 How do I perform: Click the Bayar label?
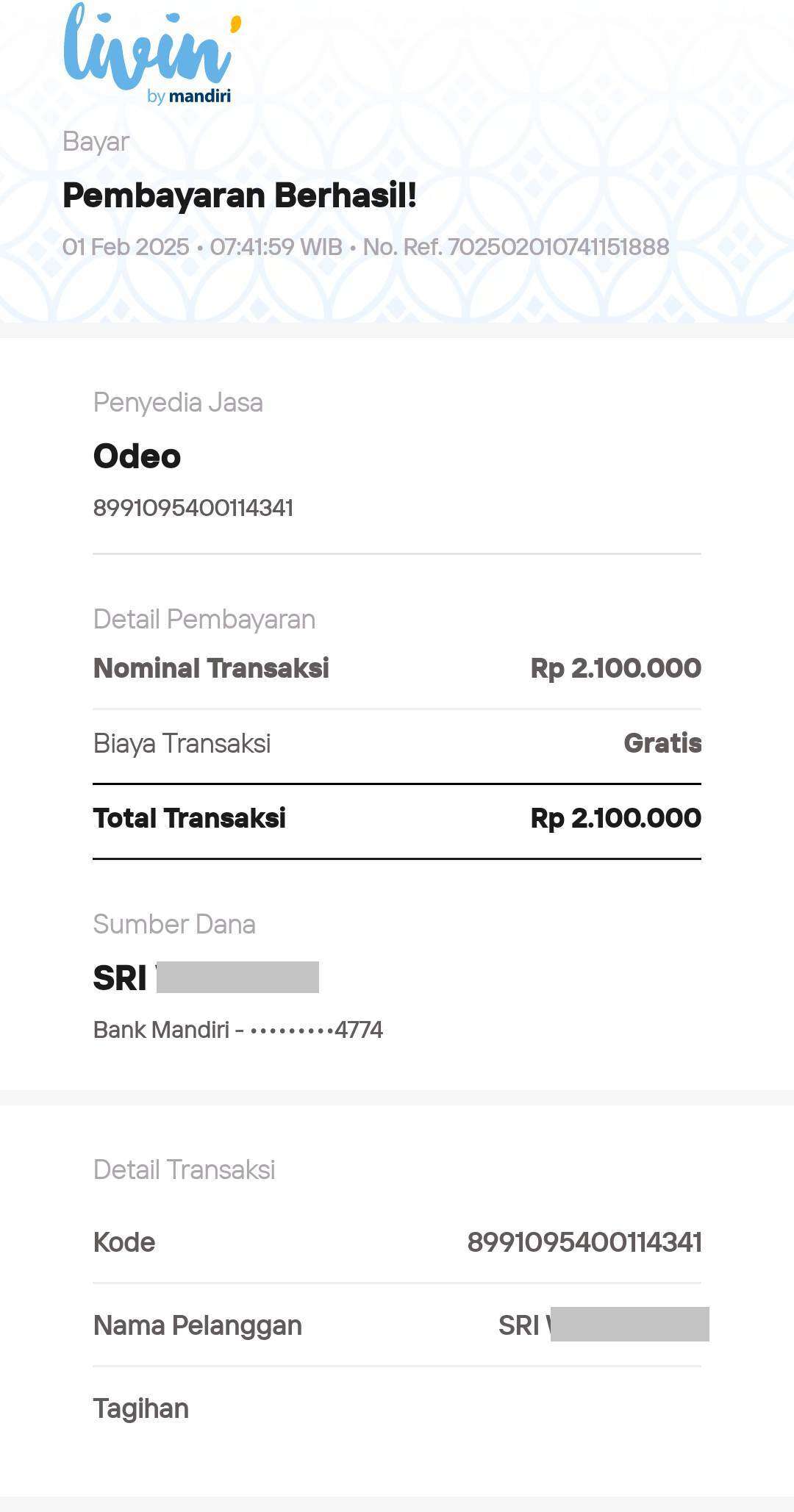pyautogui.click(x=96, y=142)
